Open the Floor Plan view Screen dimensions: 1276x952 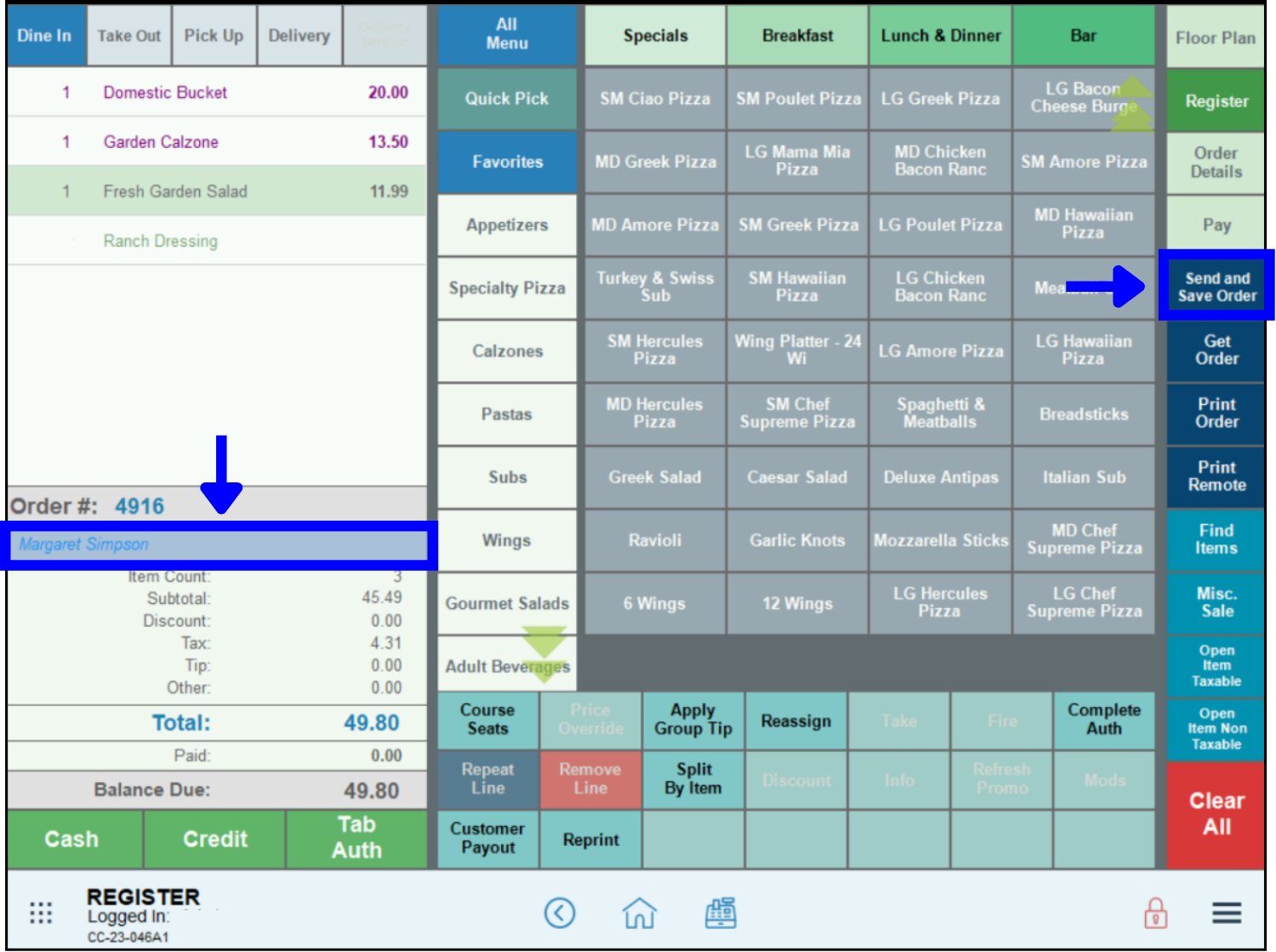[x=1215, y=37]
